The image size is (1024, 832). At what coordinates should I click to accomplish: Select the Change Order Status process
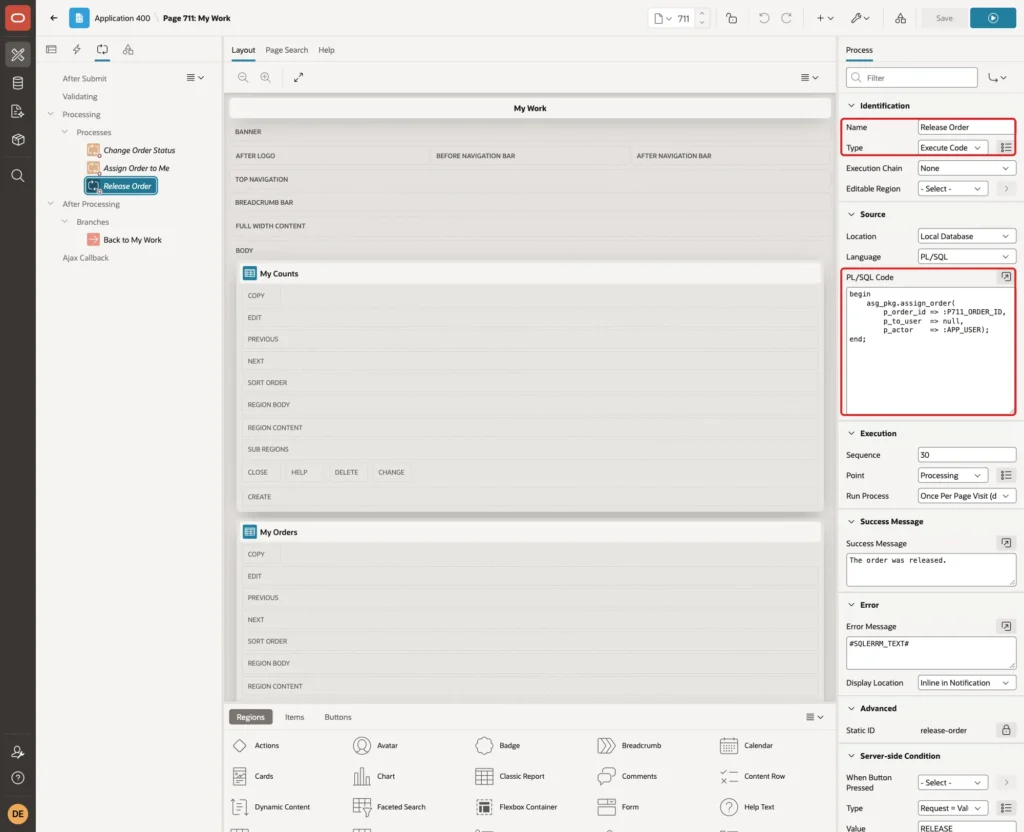point(139,150)
